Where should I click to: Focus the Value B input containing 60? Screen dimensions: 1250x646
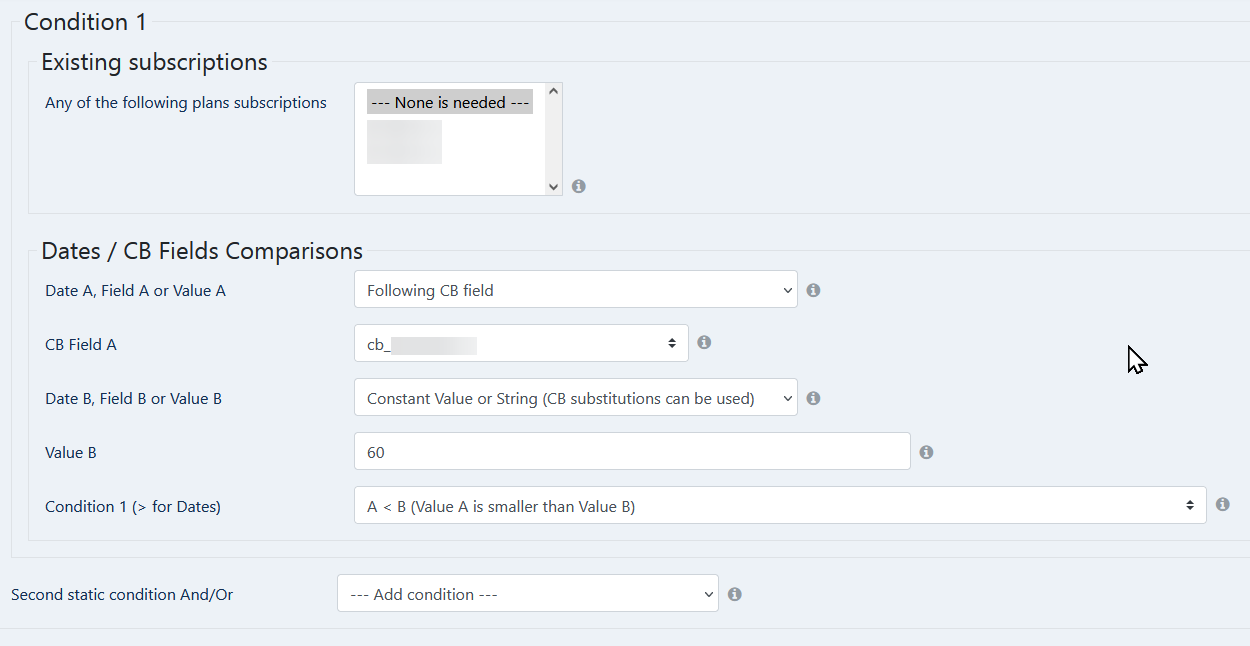point(632,452)
